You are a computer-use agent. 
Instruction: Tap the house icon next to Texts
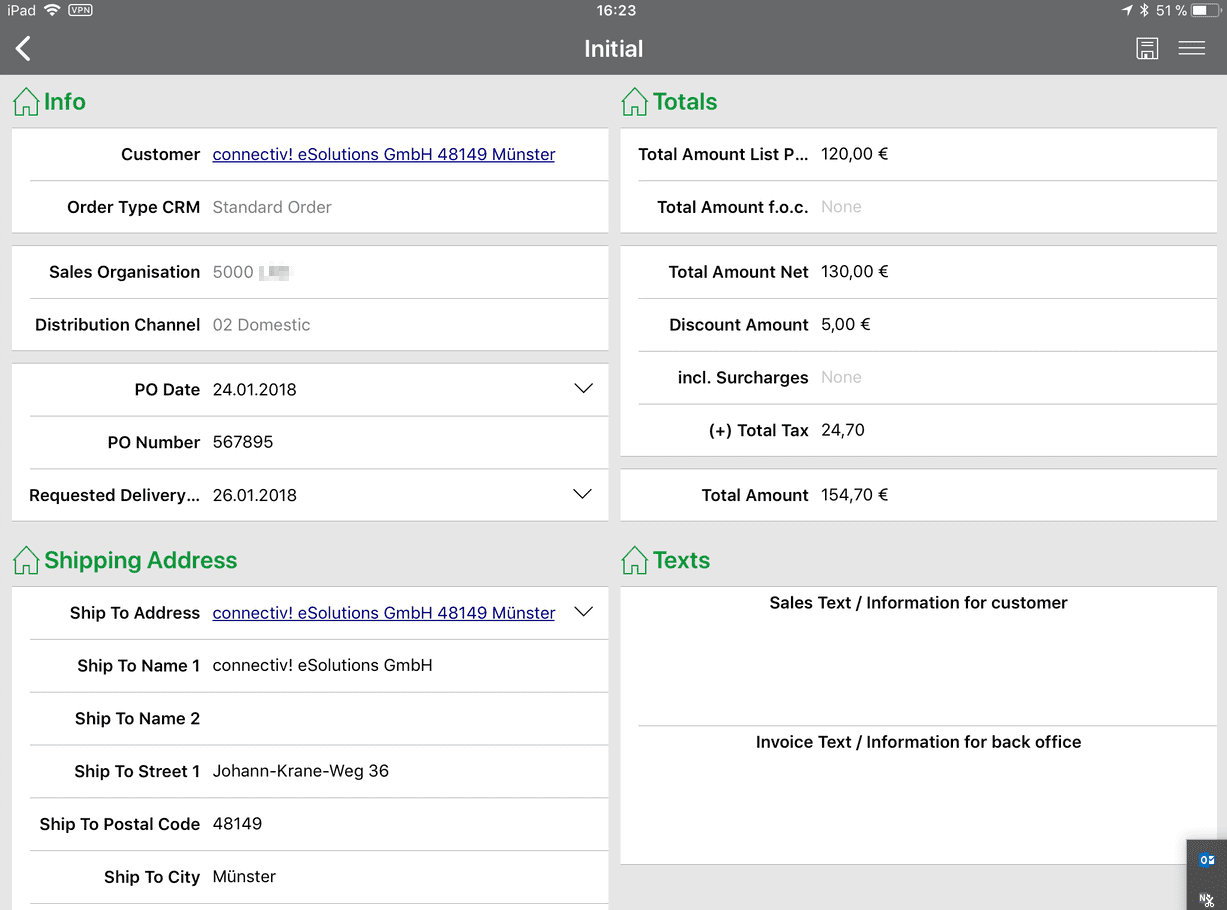click(635, 560)
